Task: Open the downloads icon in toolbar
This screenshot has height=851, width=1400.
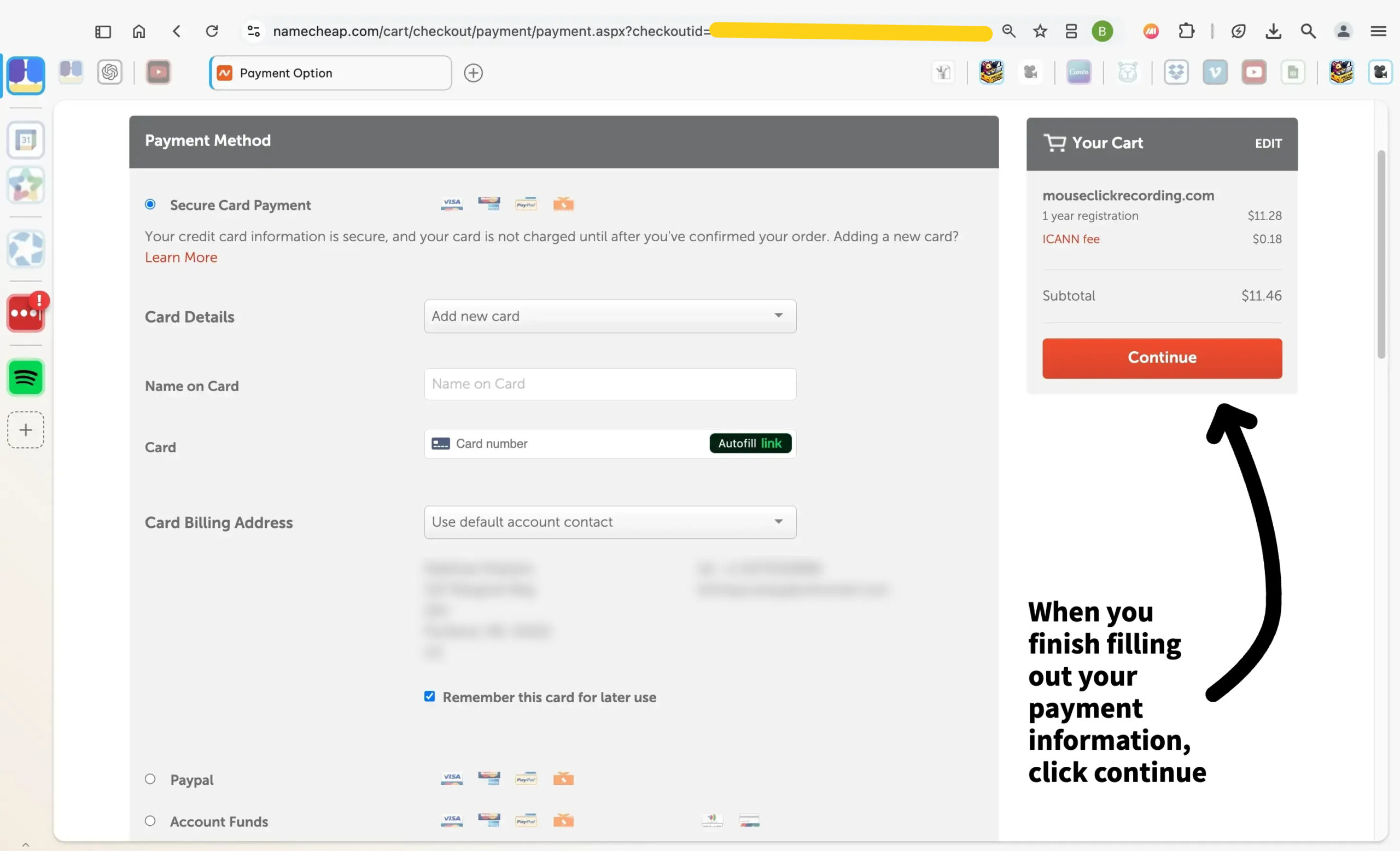Action: point(1273,31)
